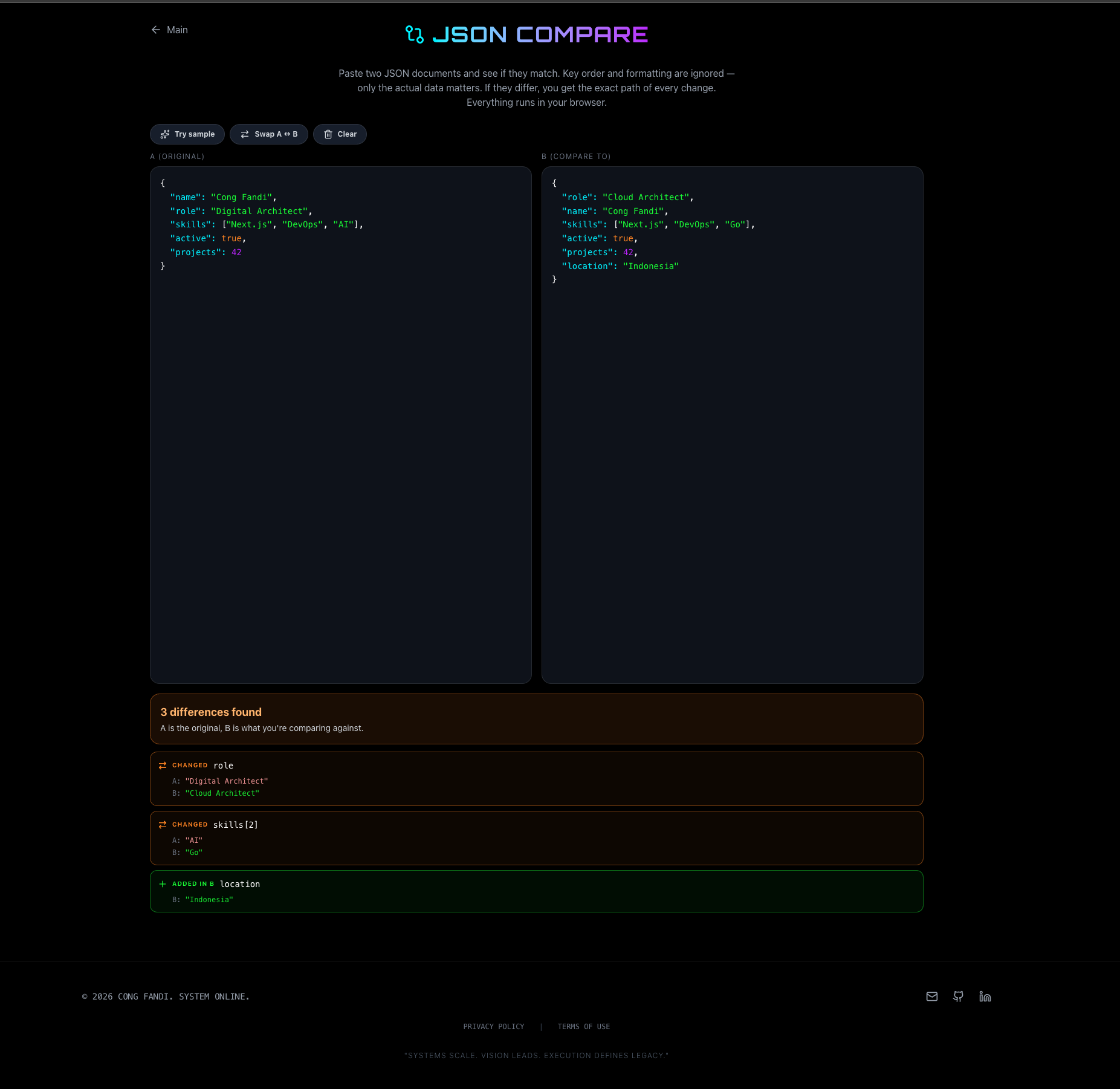
Task: Click "Digital Architect" value in editor A
Action: [259, 211]
